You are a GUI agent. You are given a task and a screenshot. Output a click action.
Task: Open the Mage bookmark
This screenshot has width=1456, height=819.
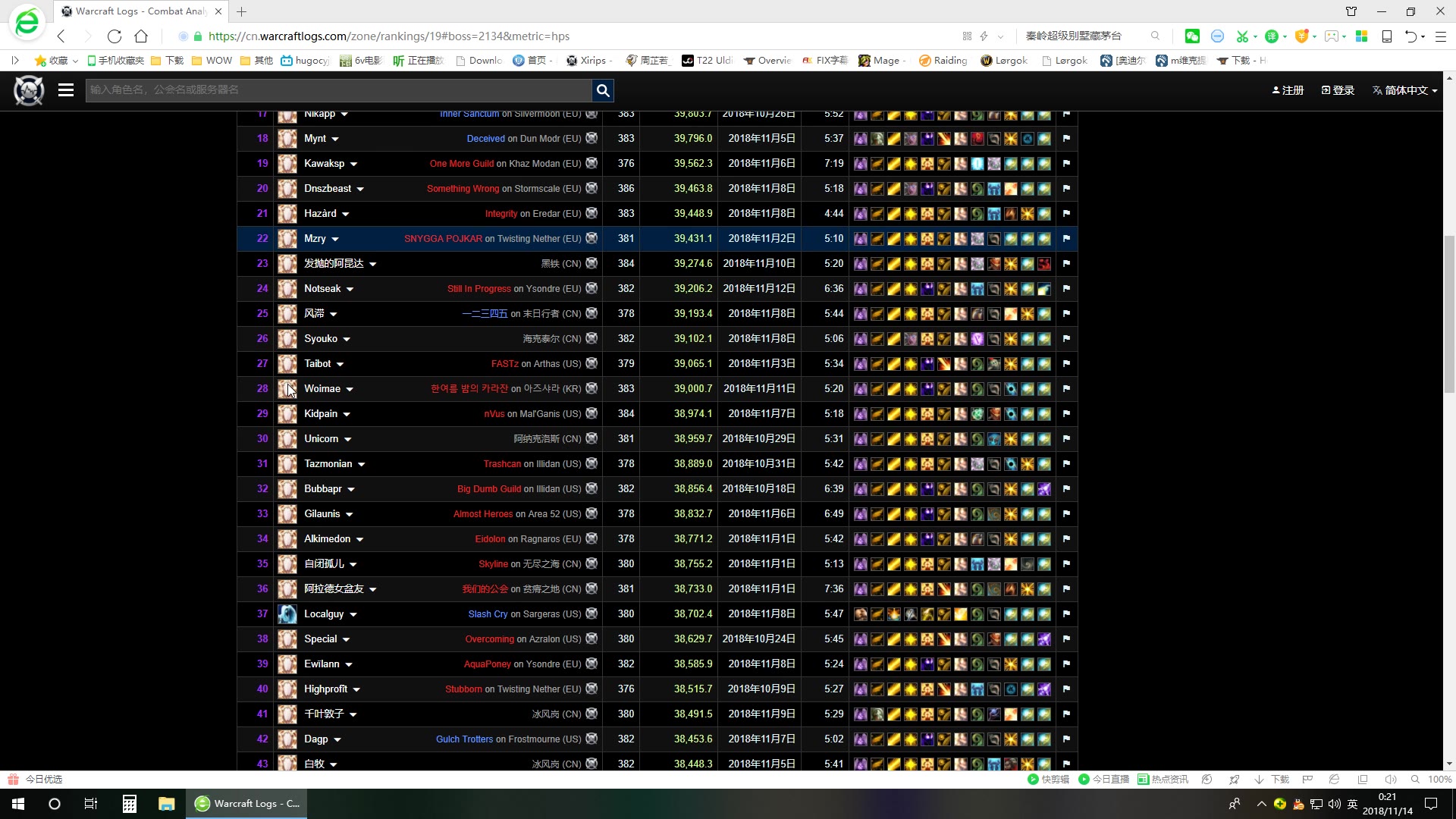point(882,61)
